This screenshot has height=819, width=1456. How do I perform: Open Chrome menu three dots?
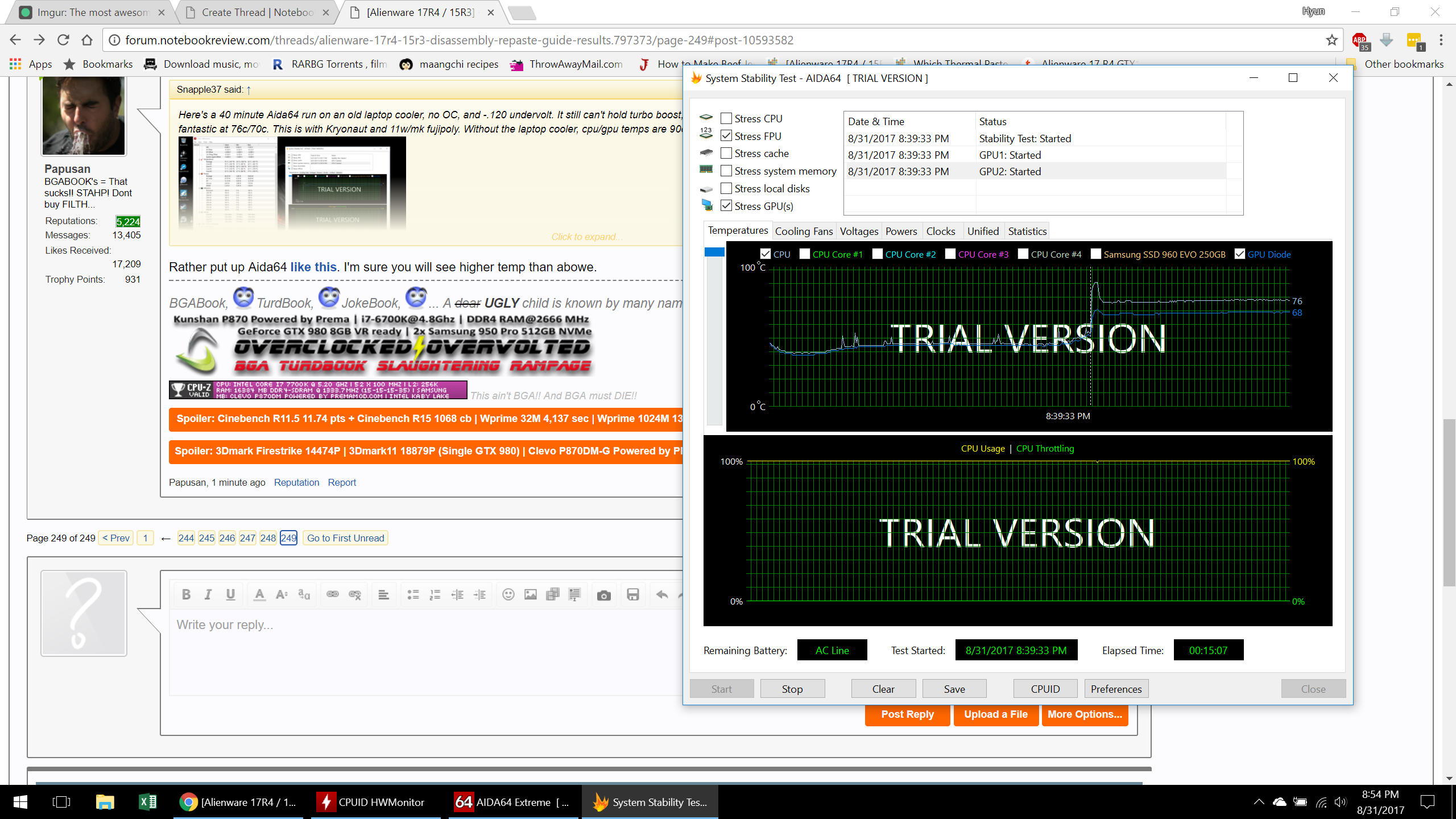[x=1441, y=40]
